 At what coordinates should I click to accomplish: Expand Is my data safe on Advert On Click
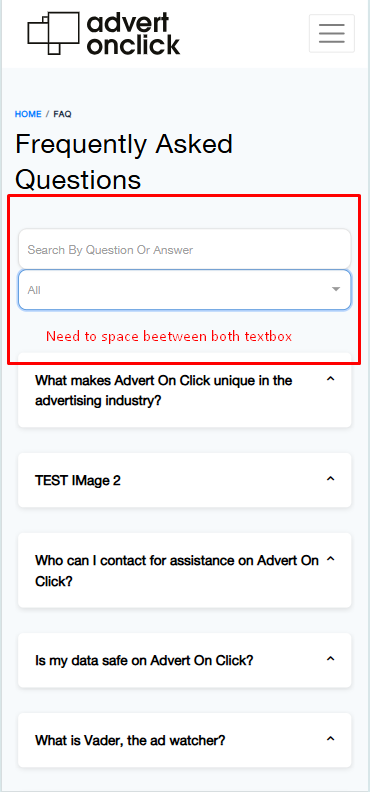coord(185,660)
